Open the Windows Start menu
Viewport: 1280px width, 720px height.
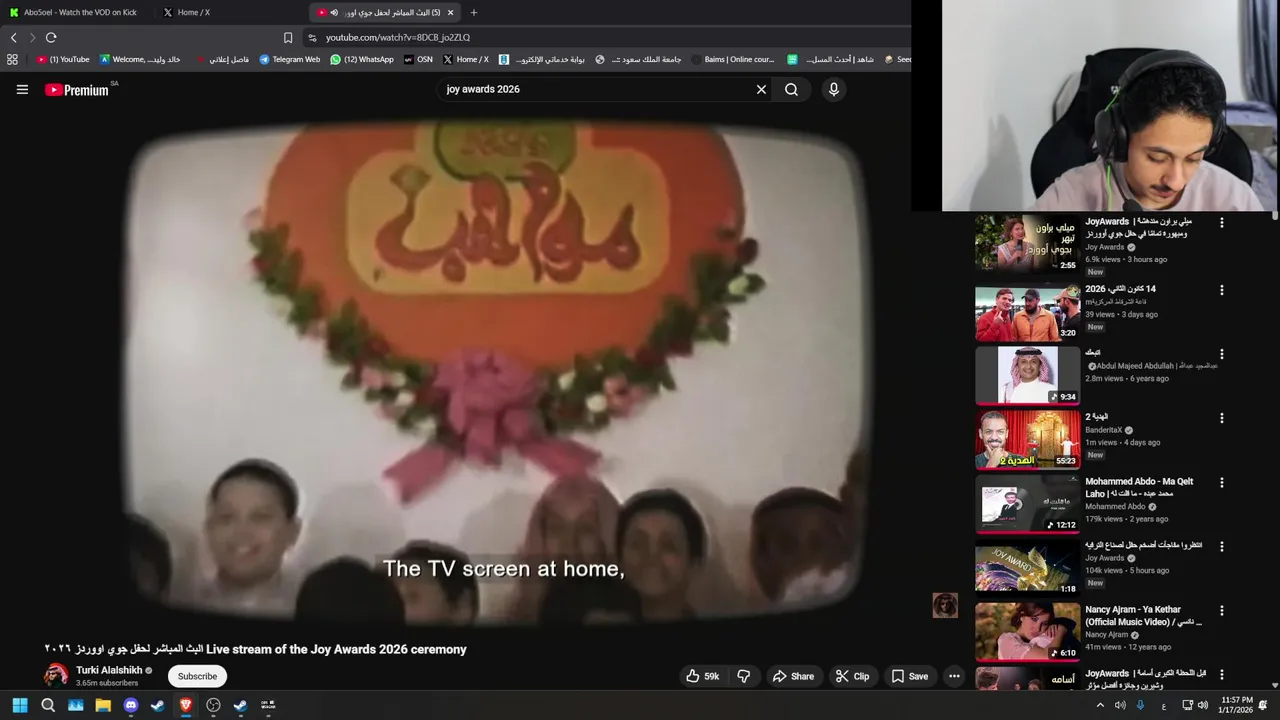(20, 705)
